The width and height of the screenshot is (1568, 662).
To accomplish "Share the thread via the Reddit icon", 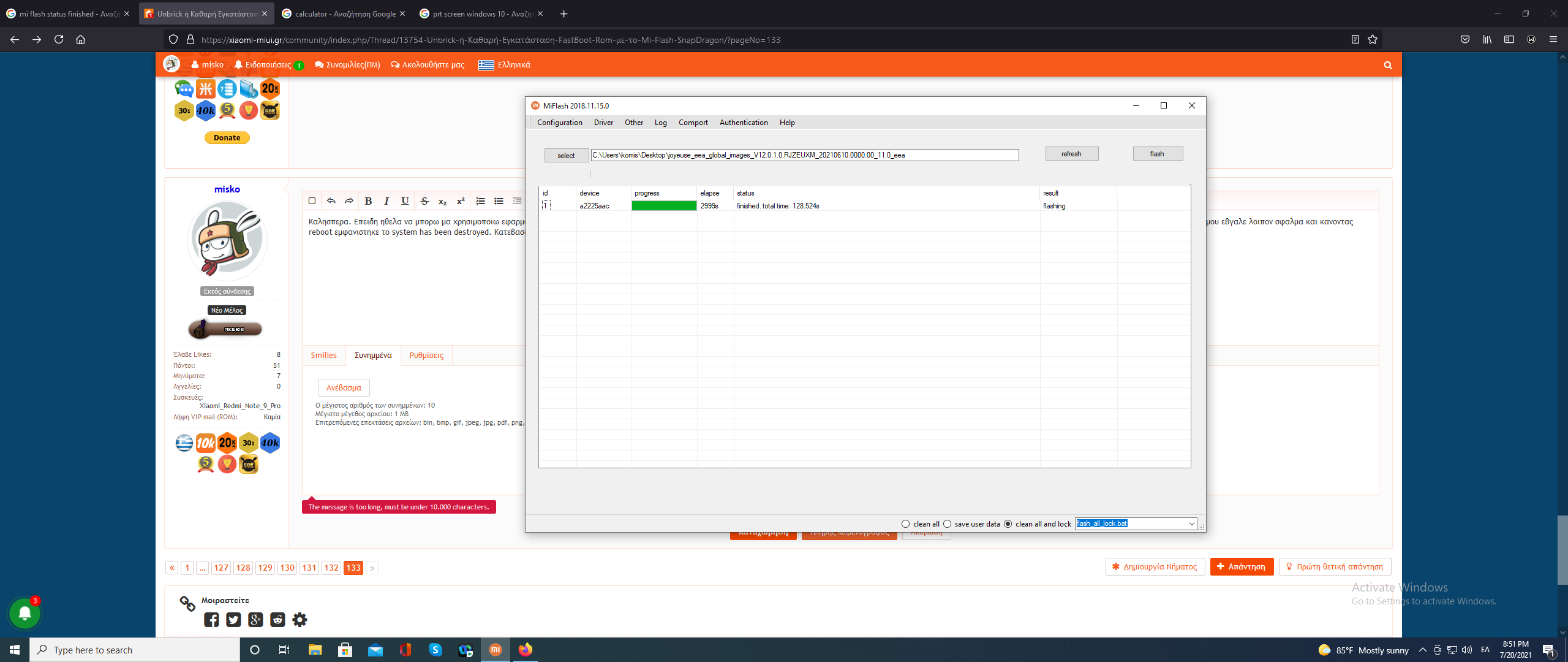I will click(x=277, y=620).
